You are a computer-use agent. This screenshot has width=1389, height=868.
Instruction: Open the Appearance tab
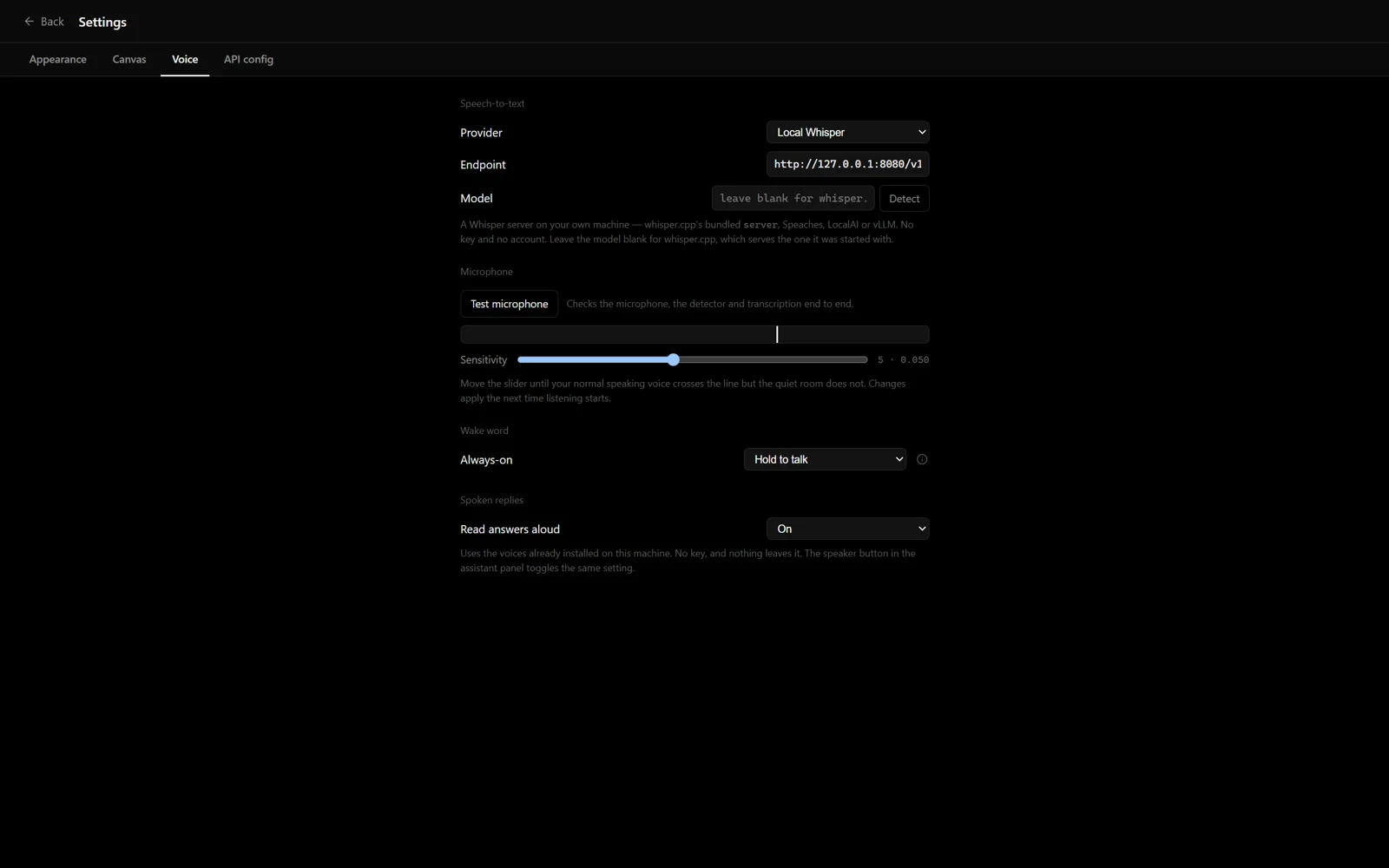58,59
